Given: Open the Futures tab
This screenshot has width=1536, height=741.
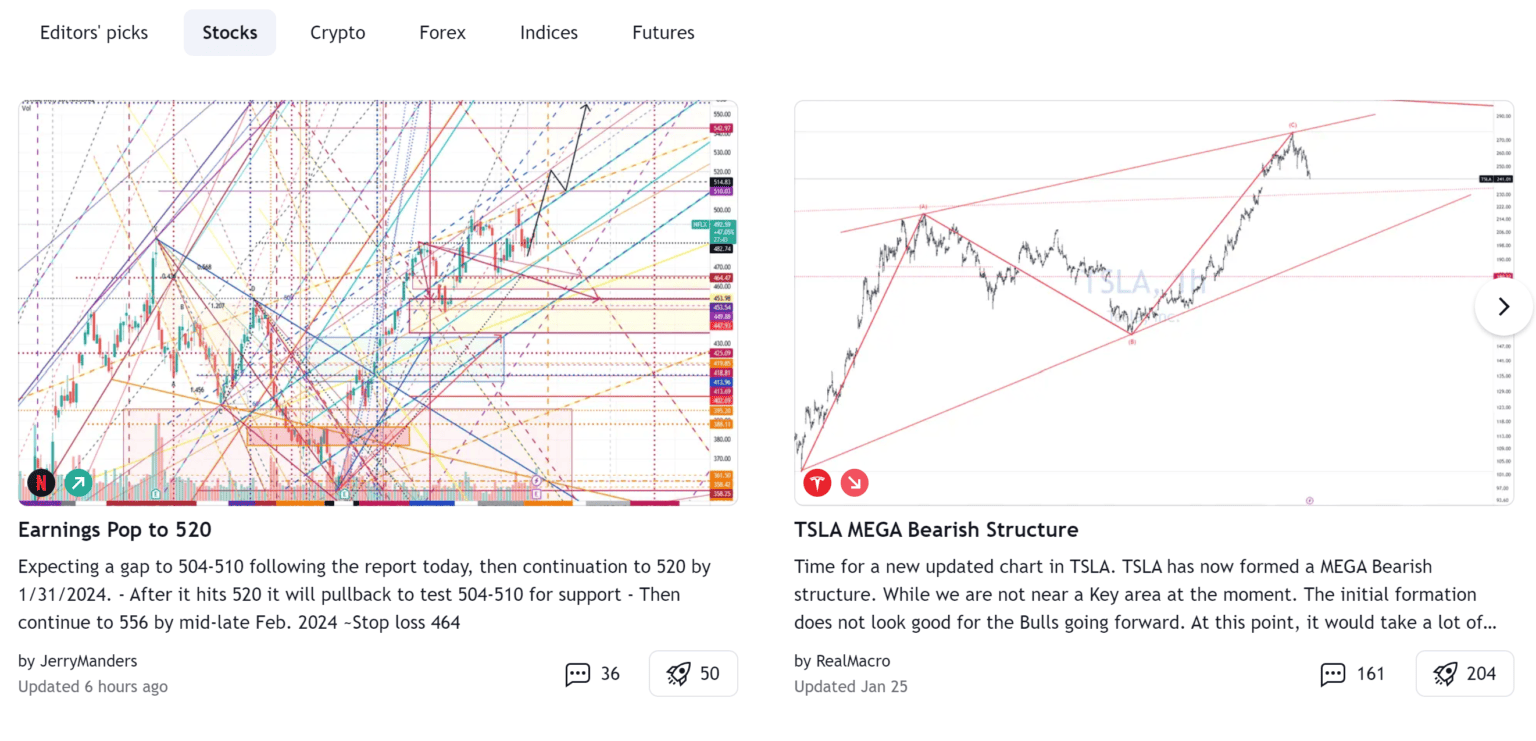Looking at the screenshot, I should pyautogui.click(x=663, y=32).
